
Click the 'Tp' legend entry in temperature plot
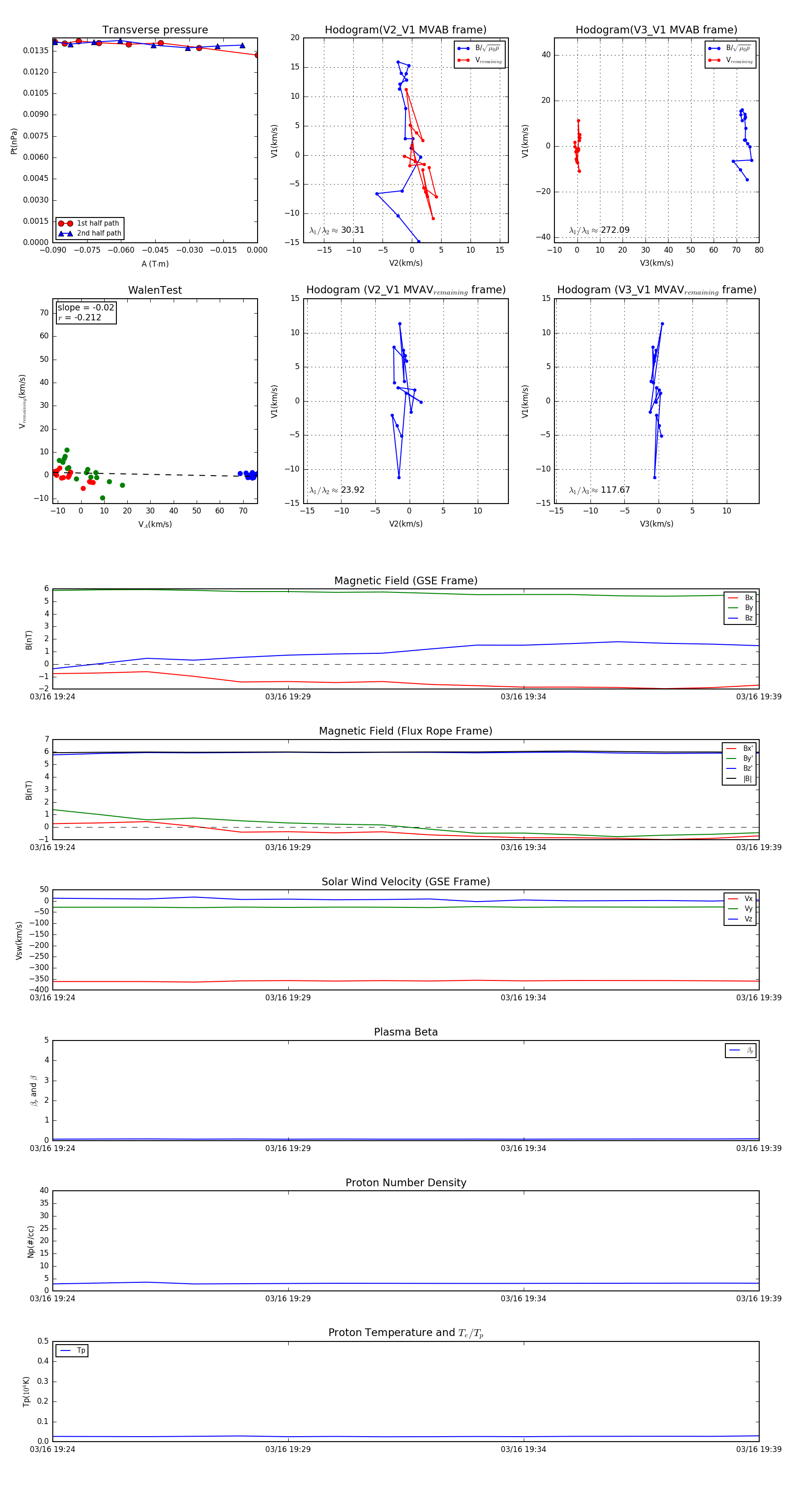click(x=72, y=1350)
